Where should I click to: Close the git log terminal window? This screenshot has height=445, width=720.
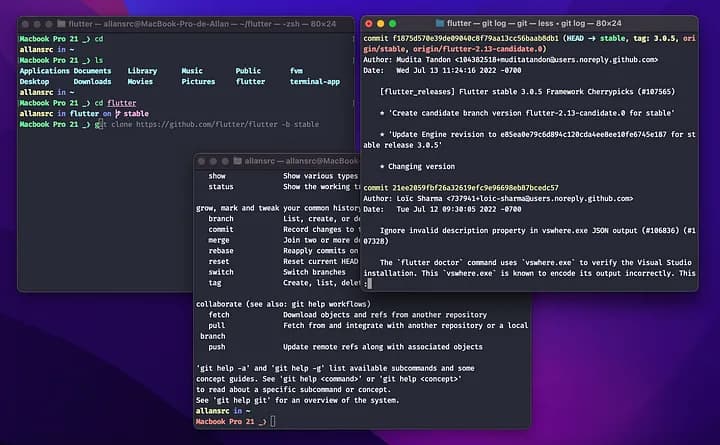tap(369, 23)
